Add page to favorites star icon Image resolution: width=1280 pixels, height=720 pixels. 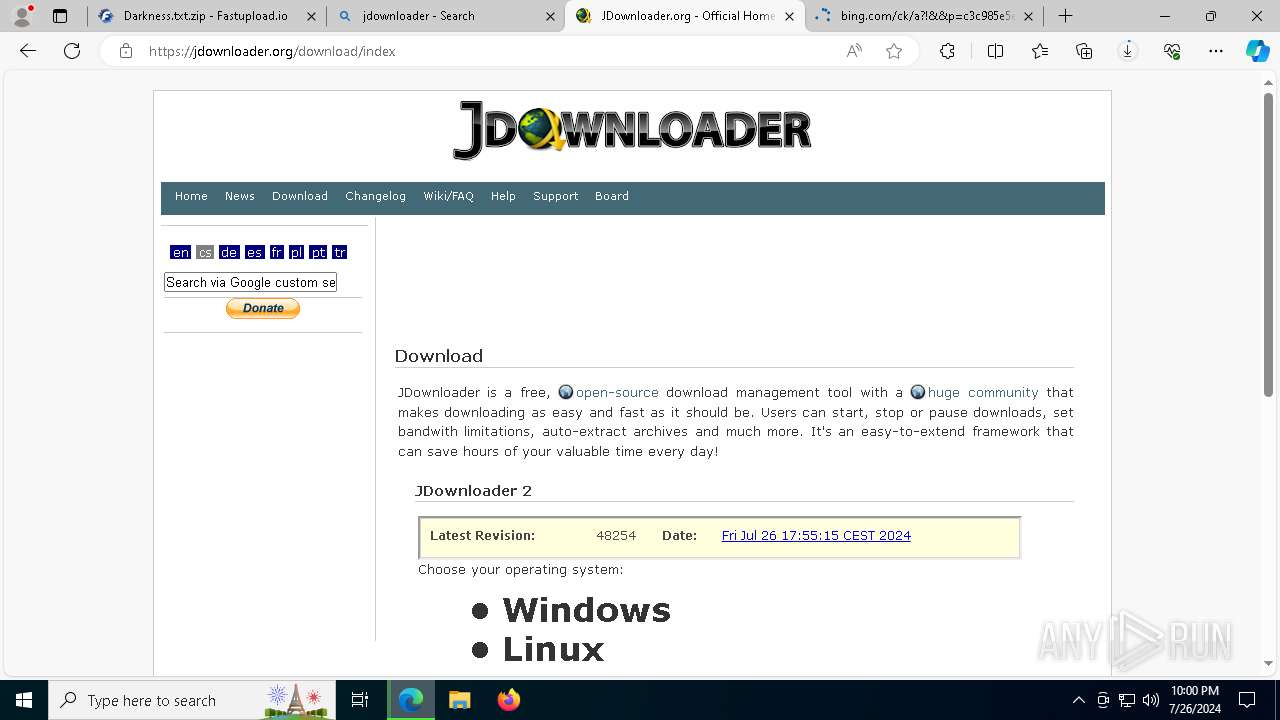[x=894, y=51]
